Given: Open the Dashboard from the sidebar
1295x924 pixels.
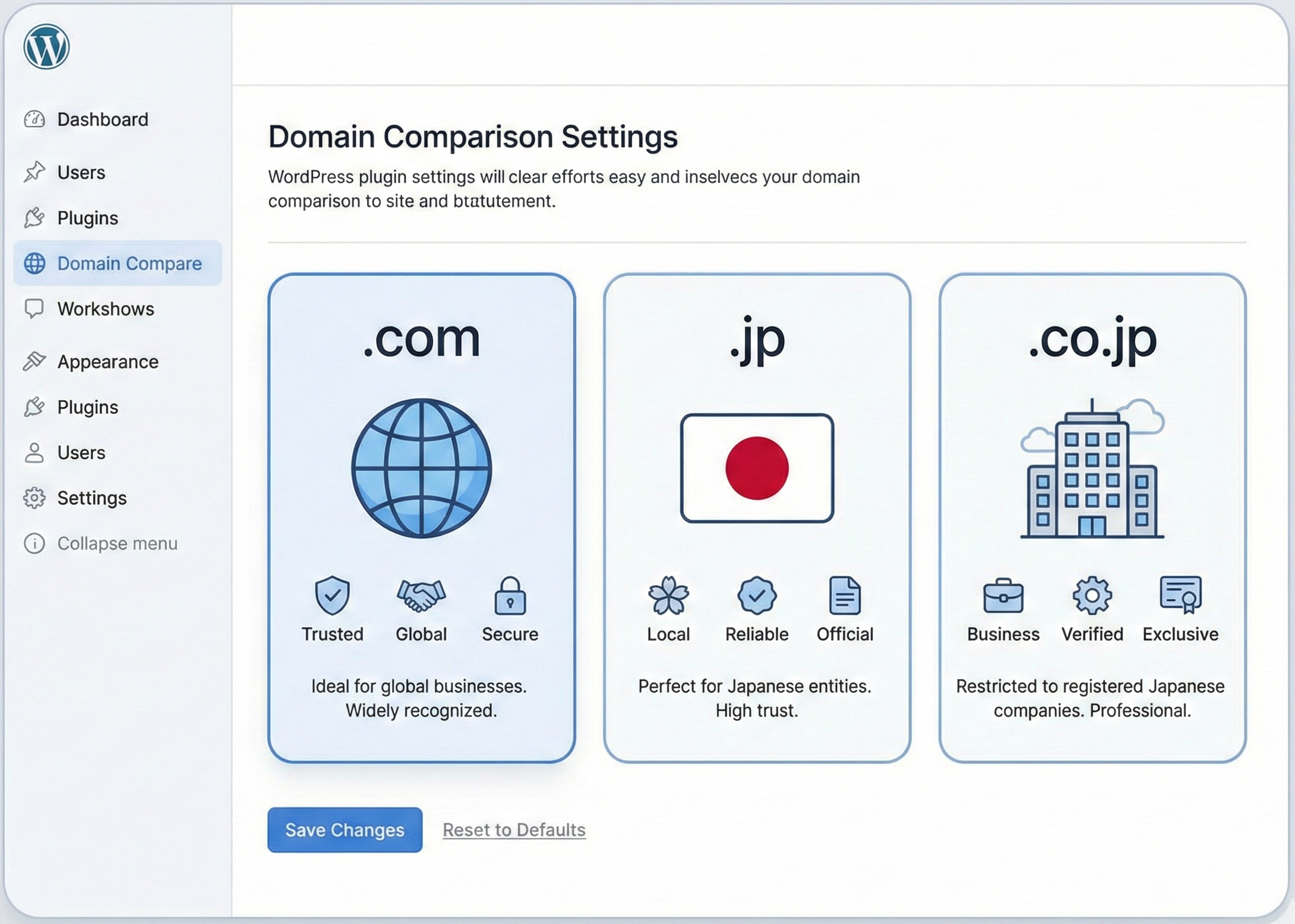Looking at the screenshot, I should click(102, 119).
